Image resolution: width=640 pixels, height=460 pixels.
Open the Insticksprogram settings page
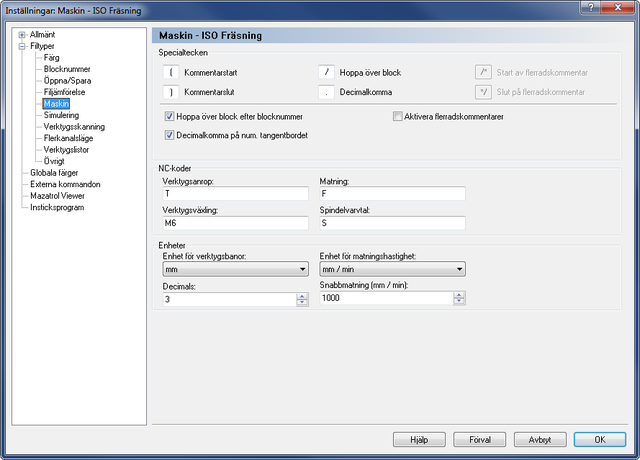57,207
